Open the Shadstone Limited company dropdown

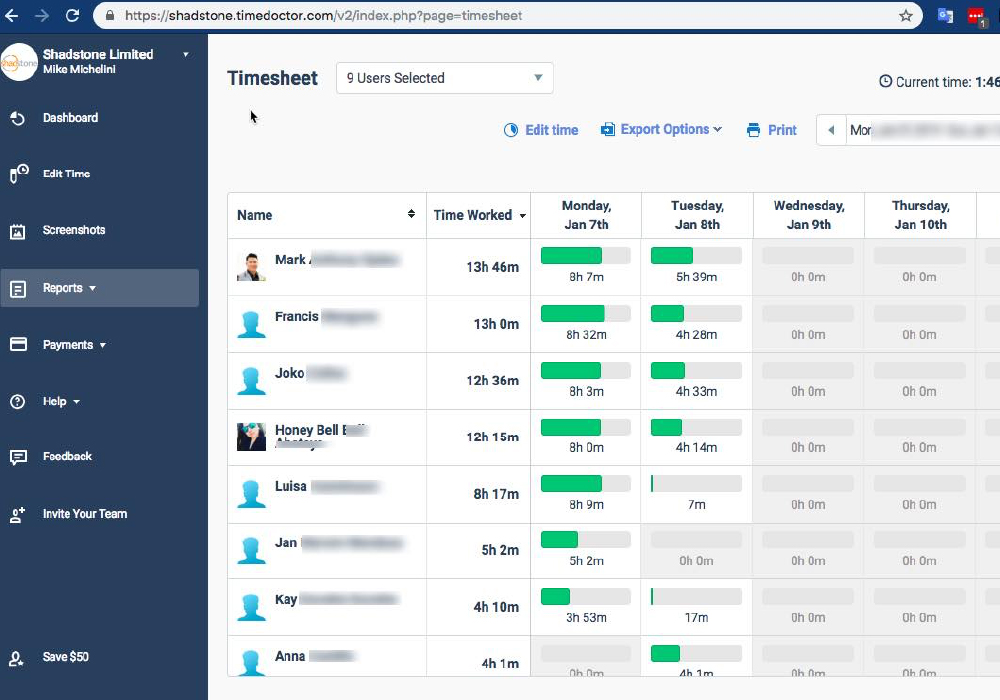[x=185, y=55]
